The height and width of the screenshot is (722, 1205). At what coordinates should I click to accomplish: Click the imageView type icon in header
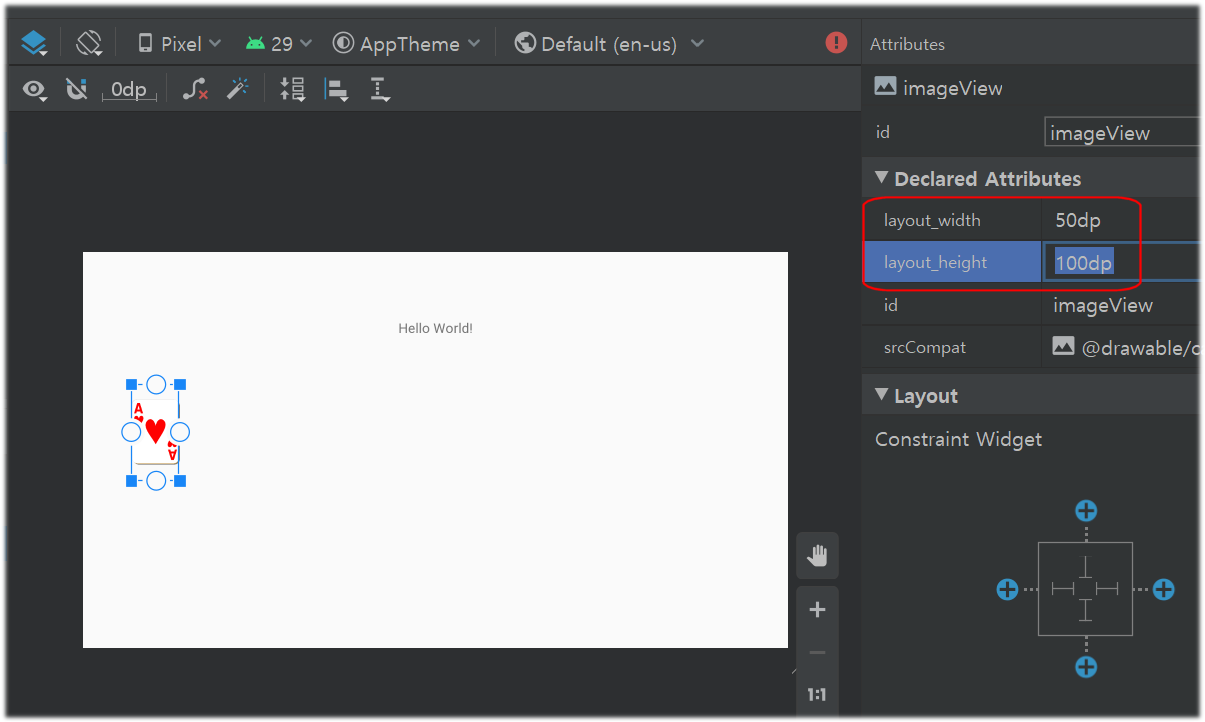885,87
